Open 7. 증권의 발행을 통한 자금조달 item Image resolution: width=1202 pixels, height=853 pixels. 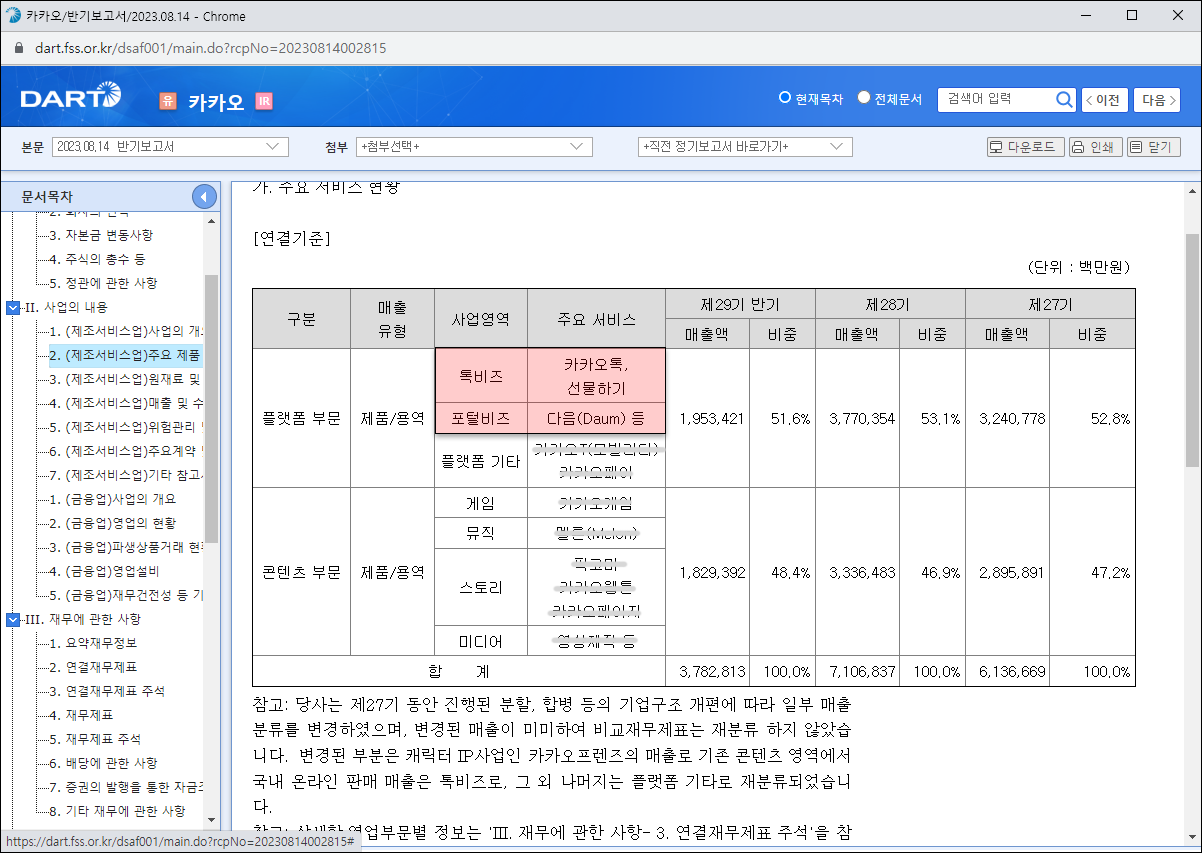point(127,787)
